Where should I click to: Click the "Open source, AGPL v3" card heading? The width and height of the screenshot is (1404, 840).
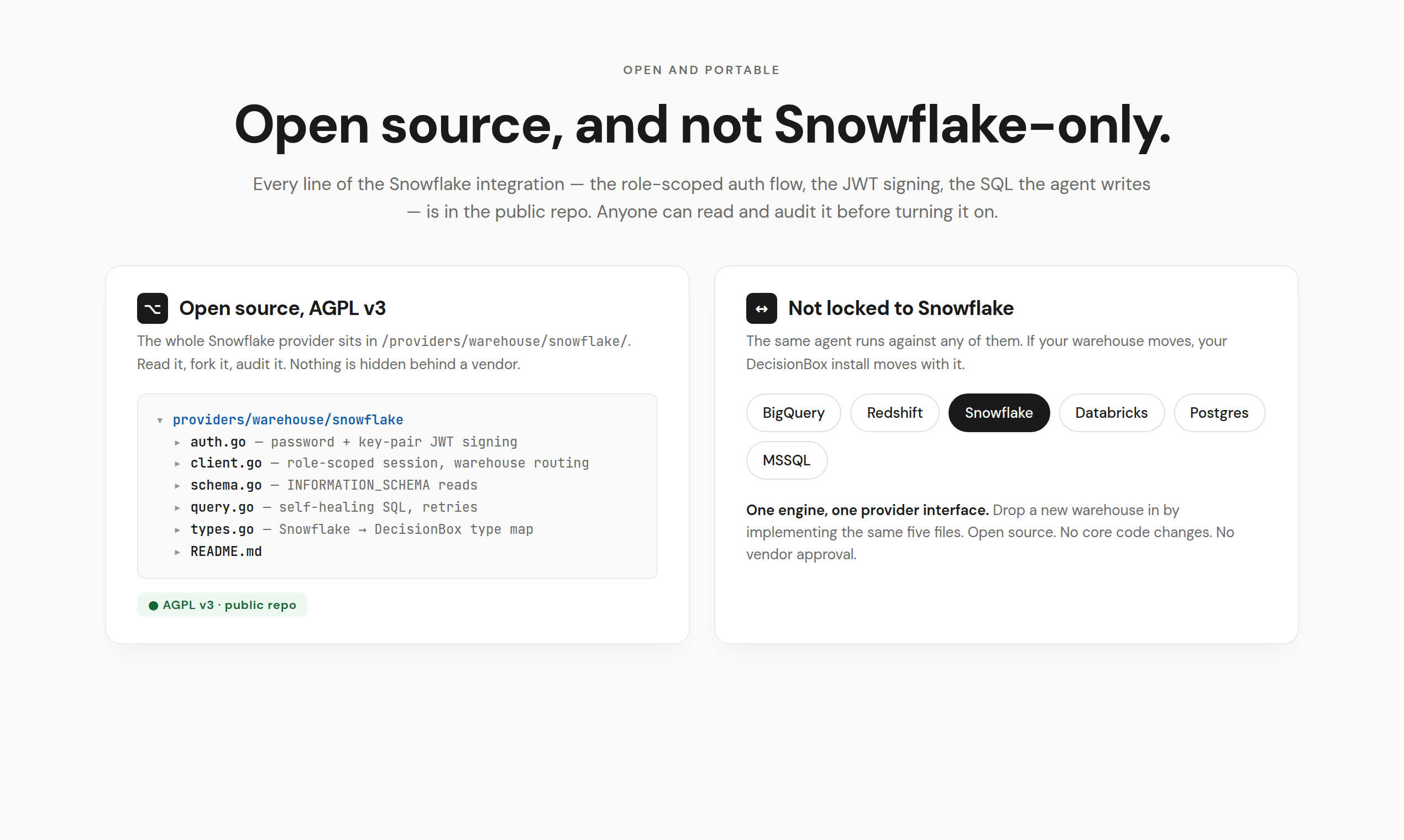click(x=282, y=308)
